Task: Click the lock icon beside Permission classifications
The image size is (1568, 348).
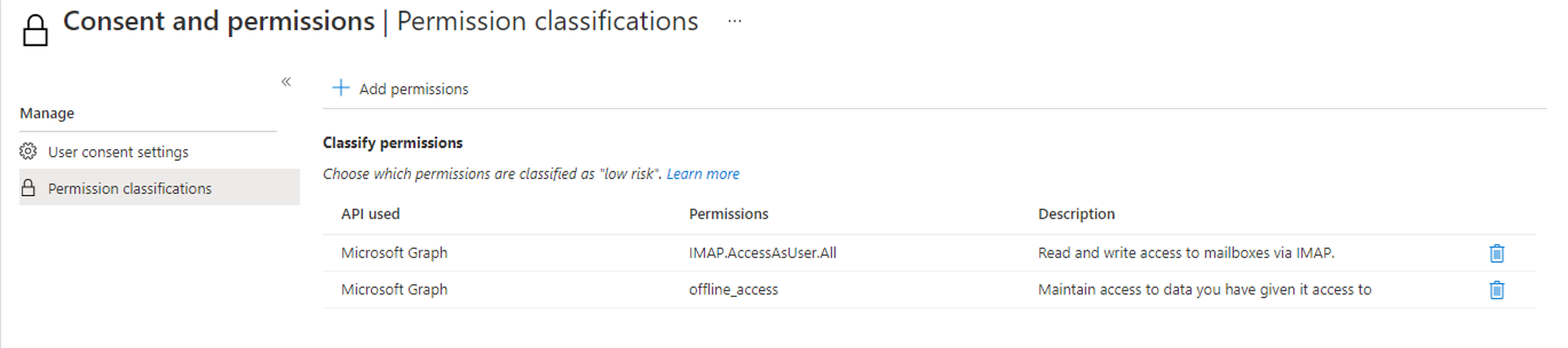Action: click(28, 188)
